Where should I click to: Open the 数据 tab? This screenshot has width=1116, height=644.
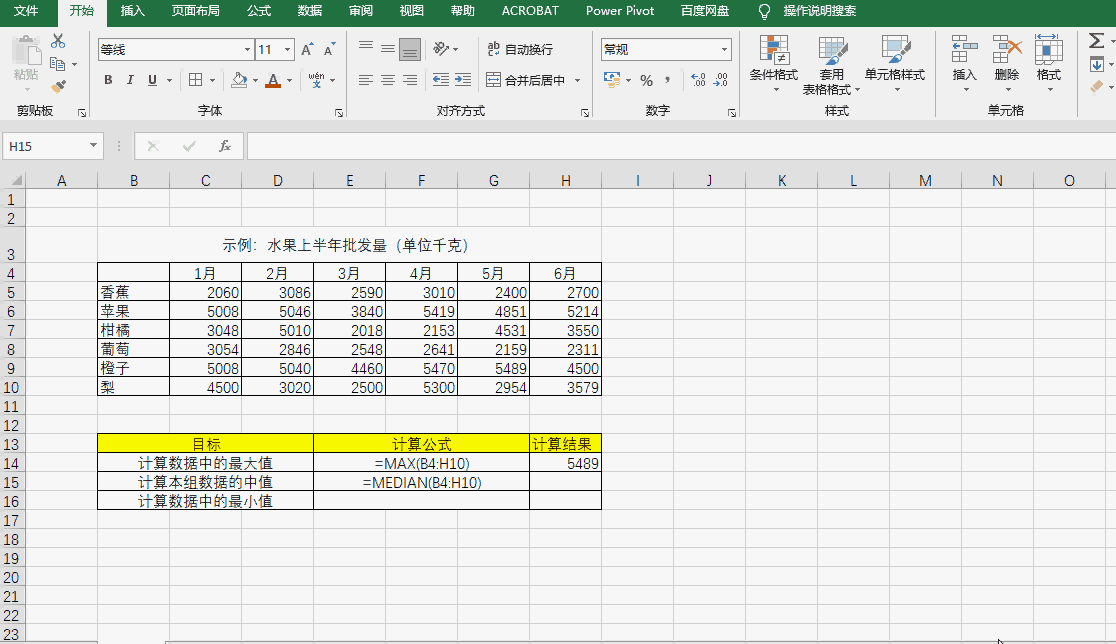310,11
